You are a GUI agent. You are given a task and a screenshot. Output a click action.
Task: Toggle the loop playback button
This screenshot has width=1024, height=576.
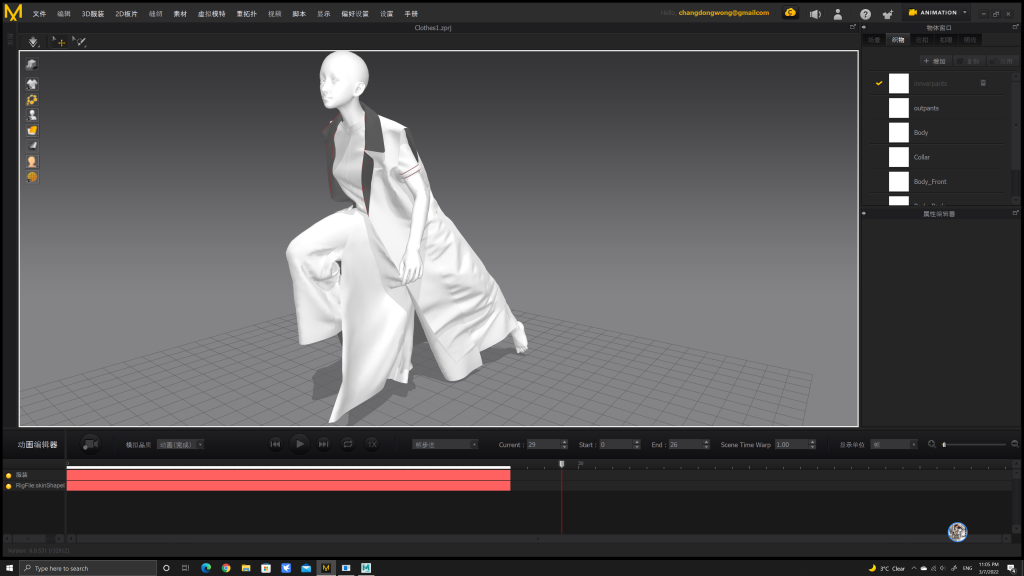[348, 444]
